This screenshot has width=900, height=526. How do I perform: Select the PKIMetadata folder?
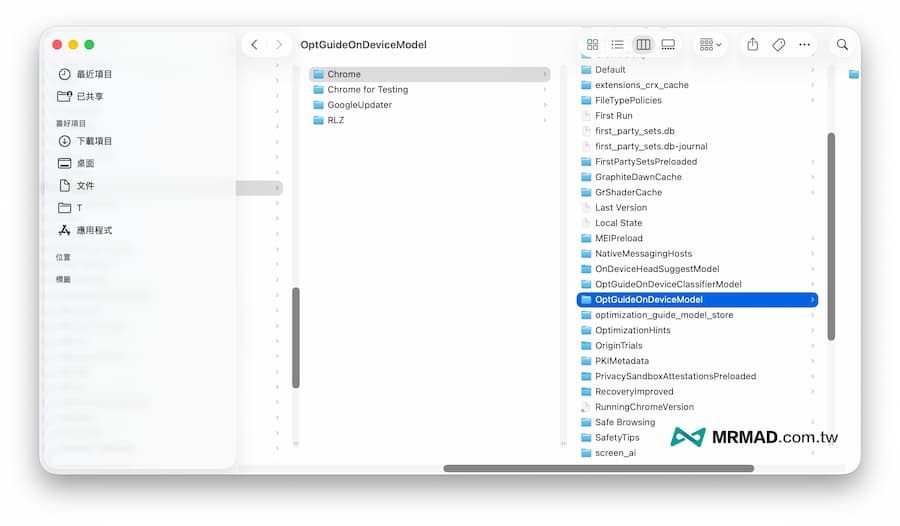click(x=697, y=361)
